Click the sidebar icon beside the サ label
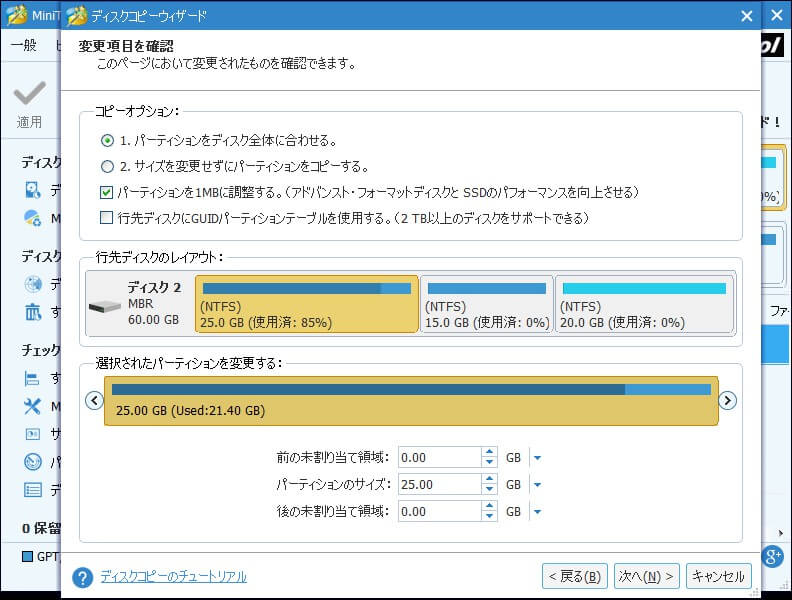 tap(33, 434)
